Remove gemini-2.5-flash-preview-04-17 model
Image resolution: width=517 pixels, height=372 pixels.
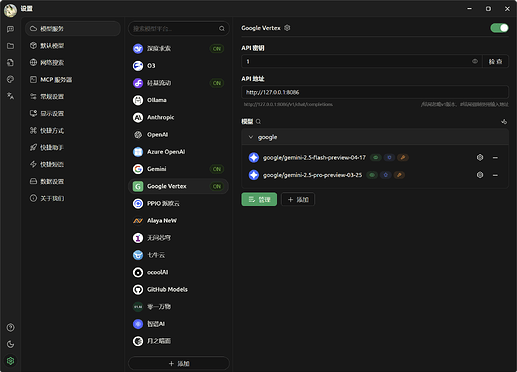tap(495, 158)
